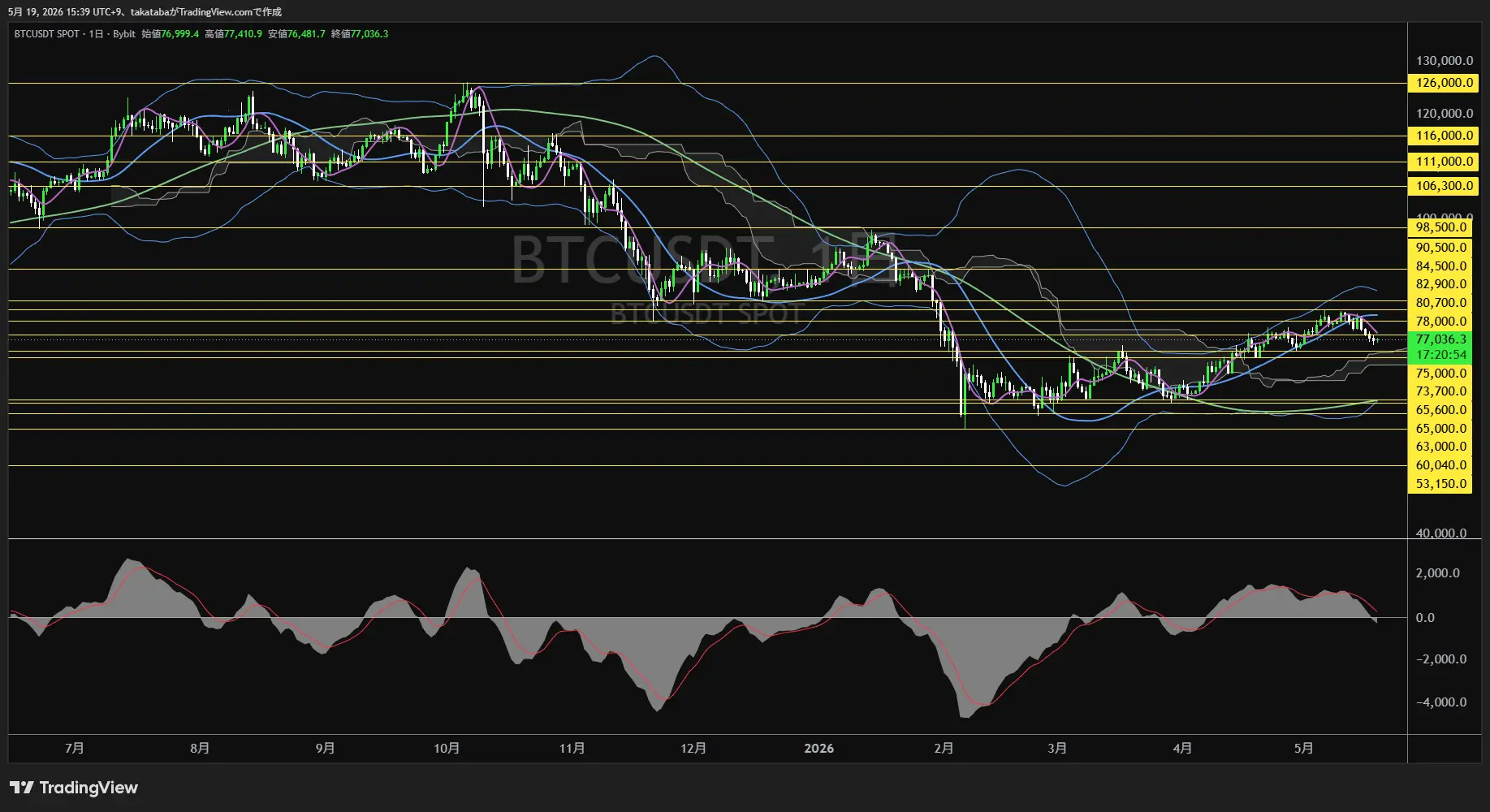Click the 40,000.0 price axis tick
Image resolution: width=1490 pixels, height=812 pixels.
click(x=1440, y=533)
